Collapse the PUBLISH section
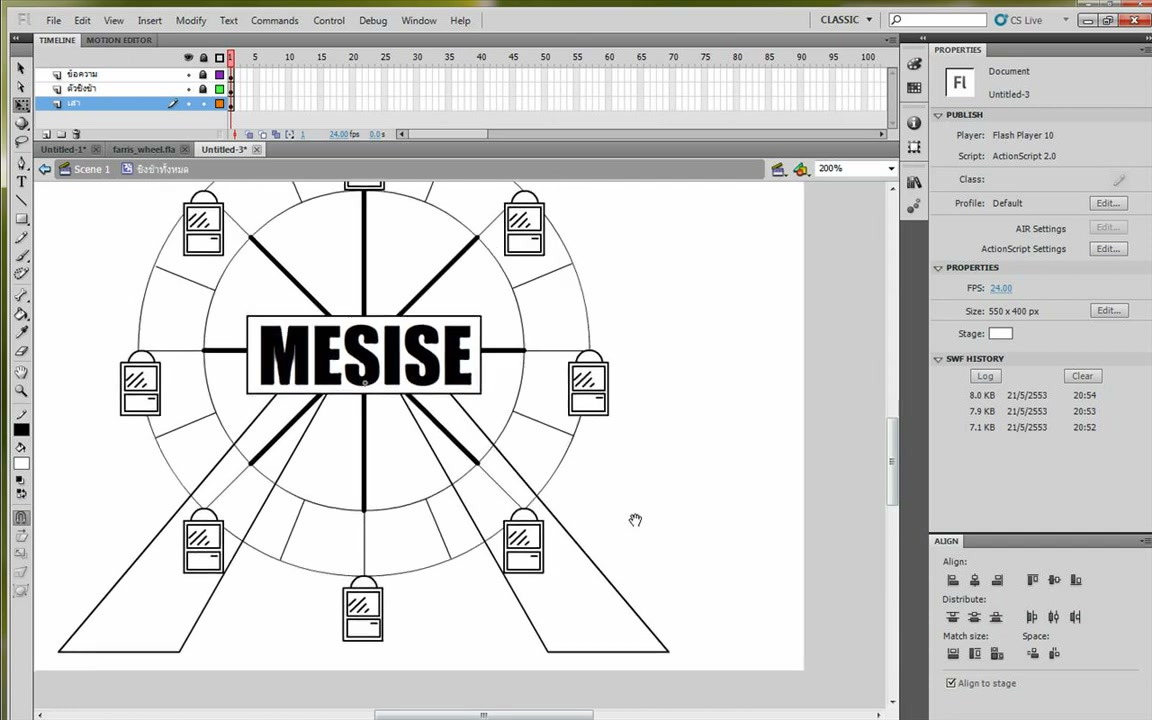The image size is (1152, 720). click(938, 115)
